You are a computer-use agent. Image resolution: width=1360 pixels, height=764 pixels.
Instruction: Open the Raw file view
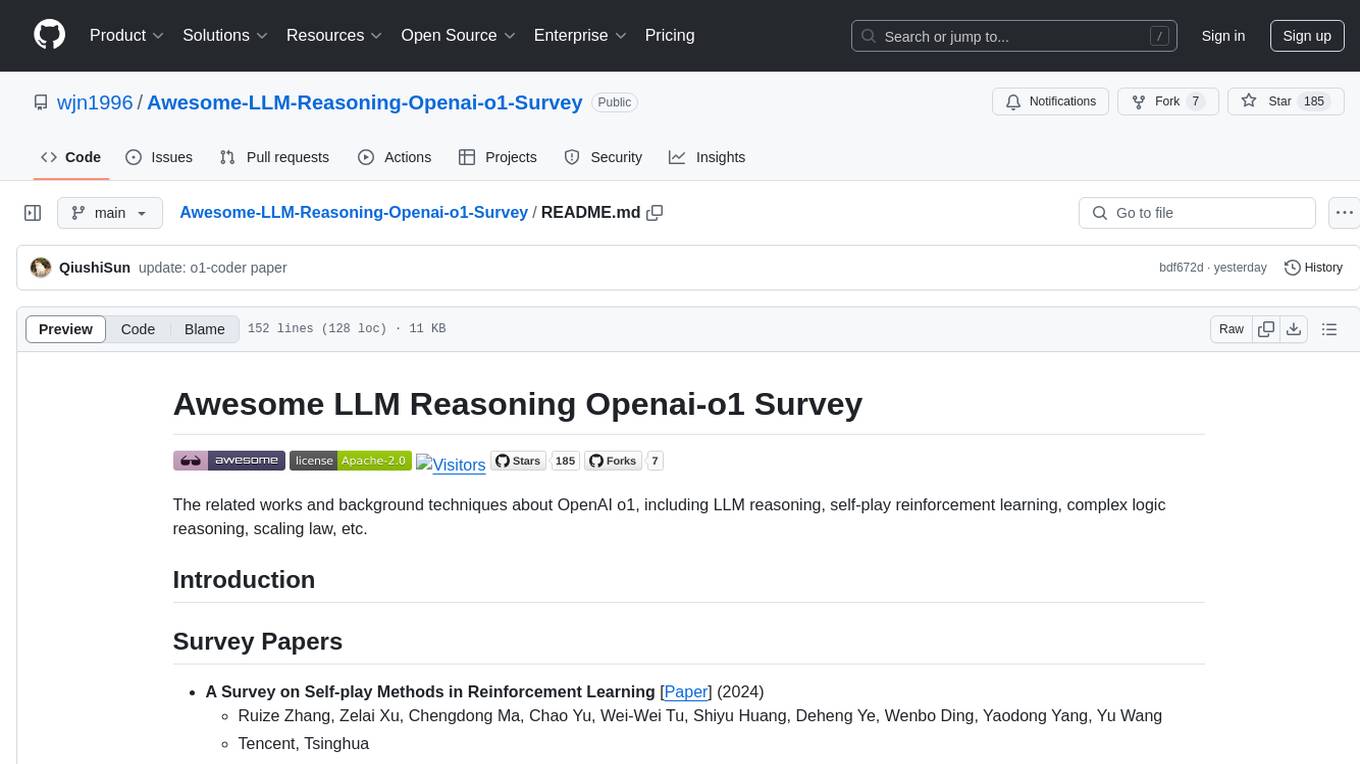[1231, 329]
